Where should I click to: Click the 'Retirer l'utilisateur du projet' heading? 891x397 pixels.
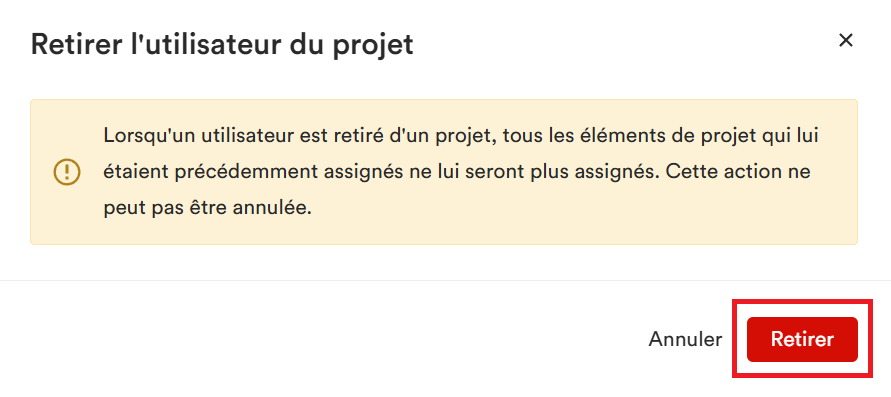coord(222,44)
